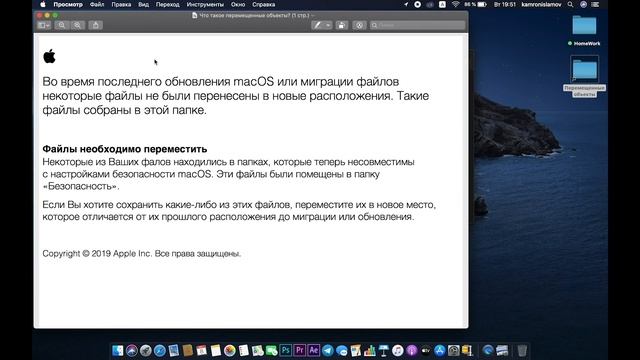Click the Wi-Fi status icon
The image size is (640, 360).
[x=456, y=4]
